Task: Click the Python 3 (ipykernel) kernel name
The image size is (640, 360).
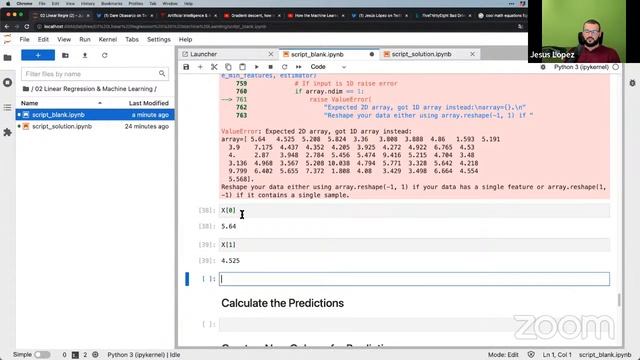Action: coord(581,67)
